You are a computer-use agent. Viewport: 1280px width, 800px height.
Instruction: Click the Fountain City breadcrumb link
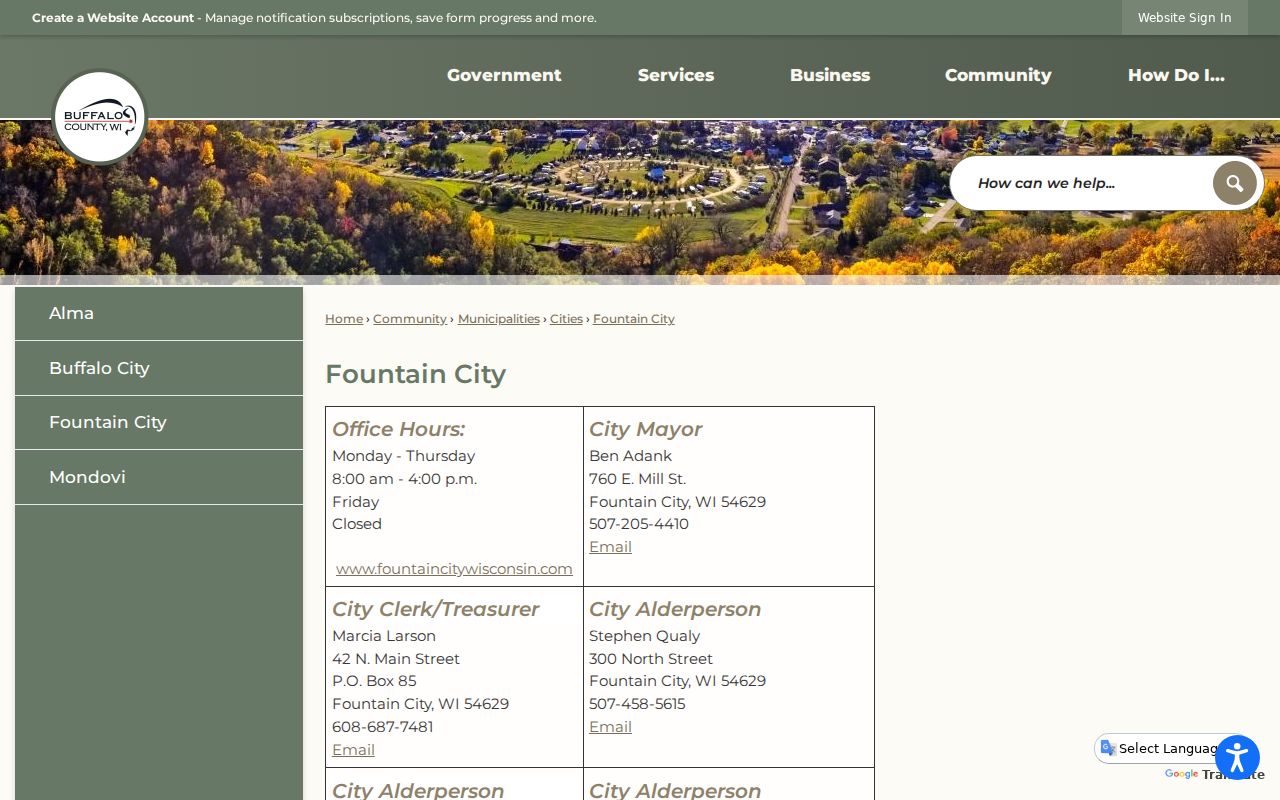(634, 318)
